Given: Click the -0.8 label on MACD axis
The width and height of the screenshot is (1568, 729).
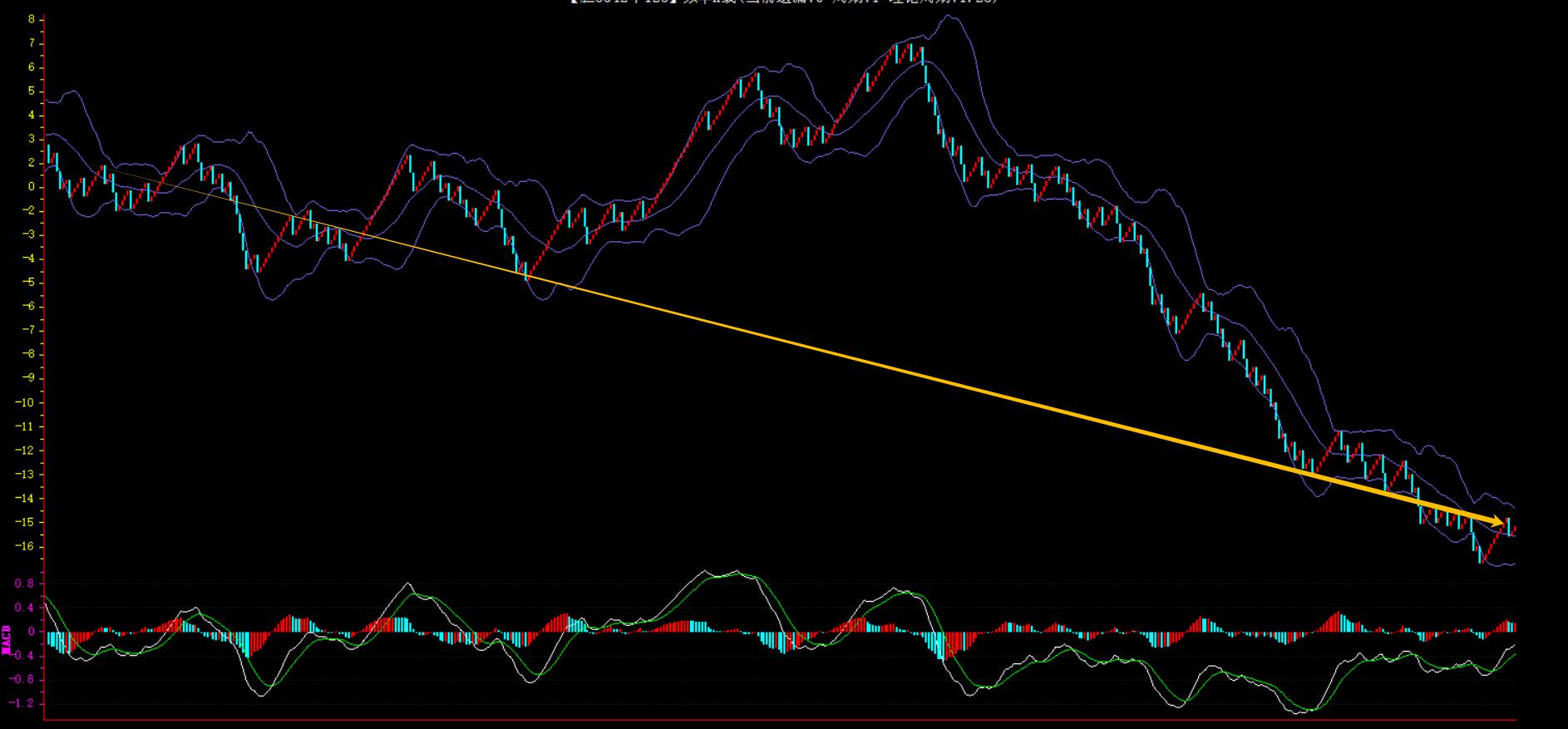Looking at the screenshot, I should point(22,679).
